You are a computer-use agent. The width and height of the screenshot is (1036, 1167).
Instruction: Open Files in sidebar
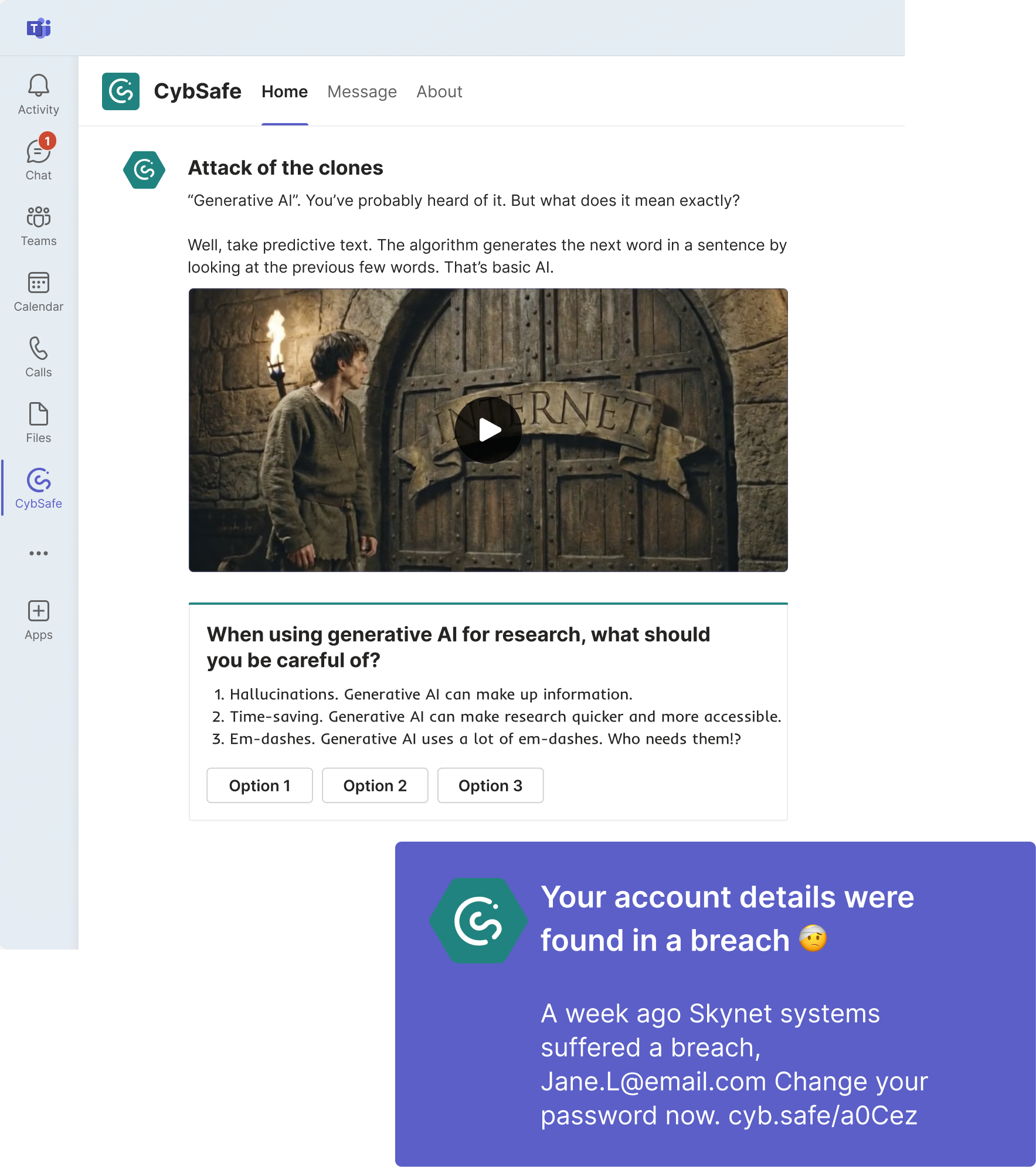click(39, 423)
